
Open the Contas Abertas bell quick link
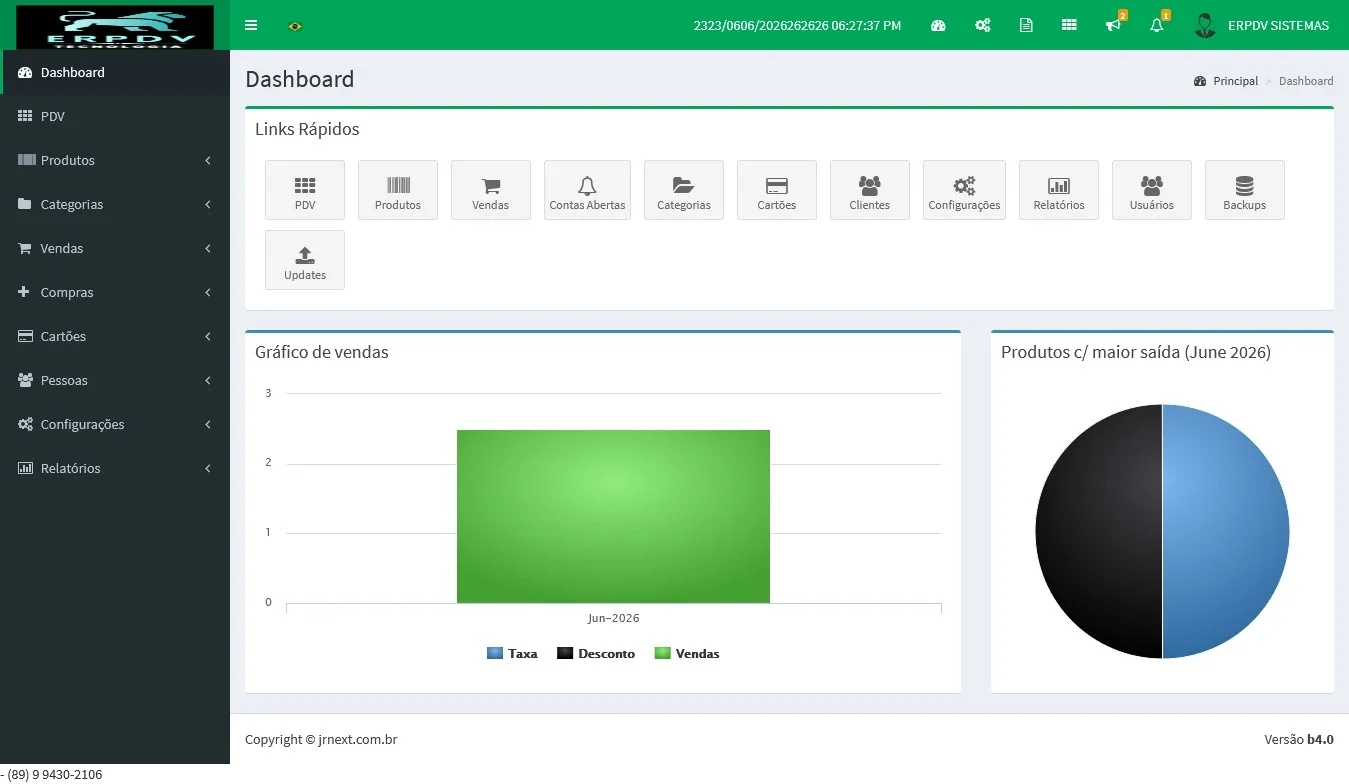click(x=587, y=190)
